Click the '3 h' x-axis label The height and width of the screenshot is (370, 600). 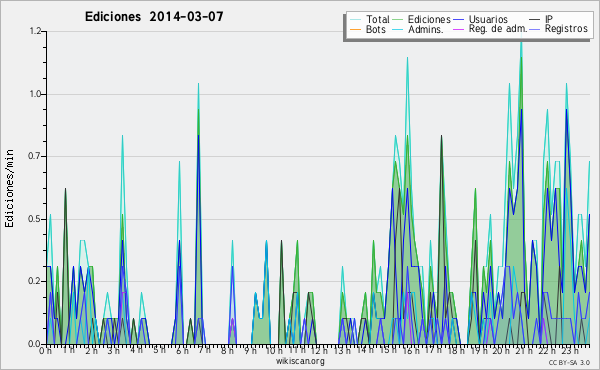tap(114, 351)
